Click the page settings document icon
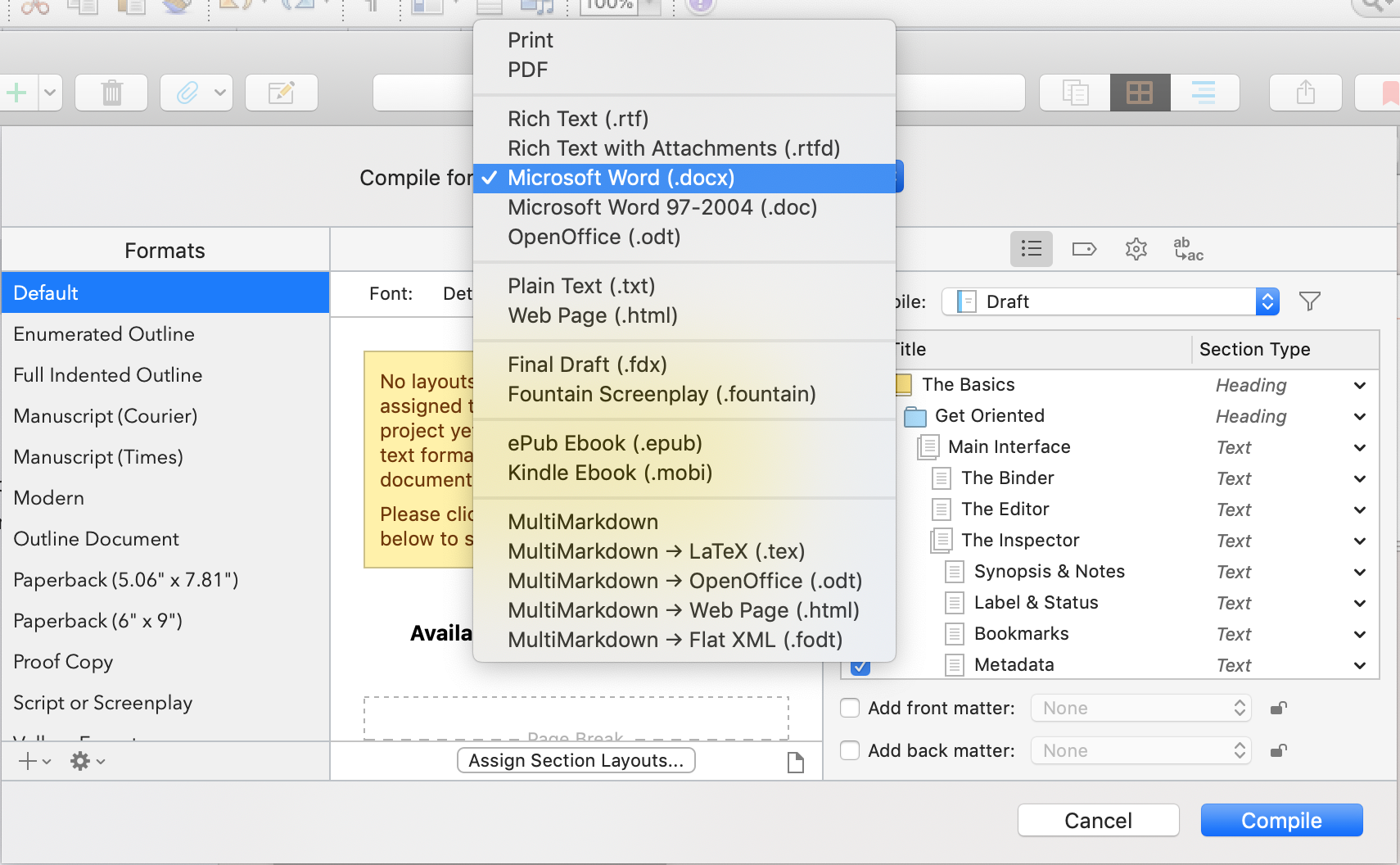 tap(795, 763)
